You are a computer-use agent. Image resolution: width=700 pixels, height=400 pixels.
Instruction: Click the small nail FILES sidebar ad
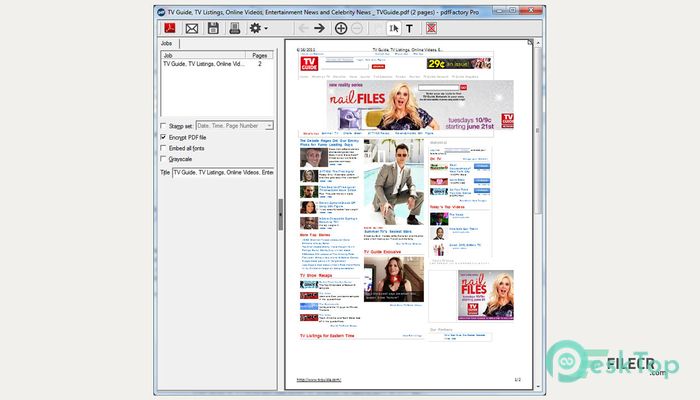(x=486, y=295)
